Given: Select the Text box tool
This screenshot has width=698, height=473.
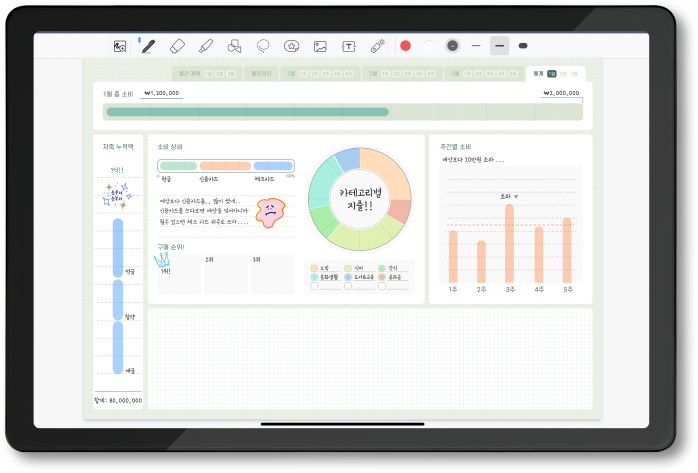Looking at the screenshot, I should tap(349, 46).
